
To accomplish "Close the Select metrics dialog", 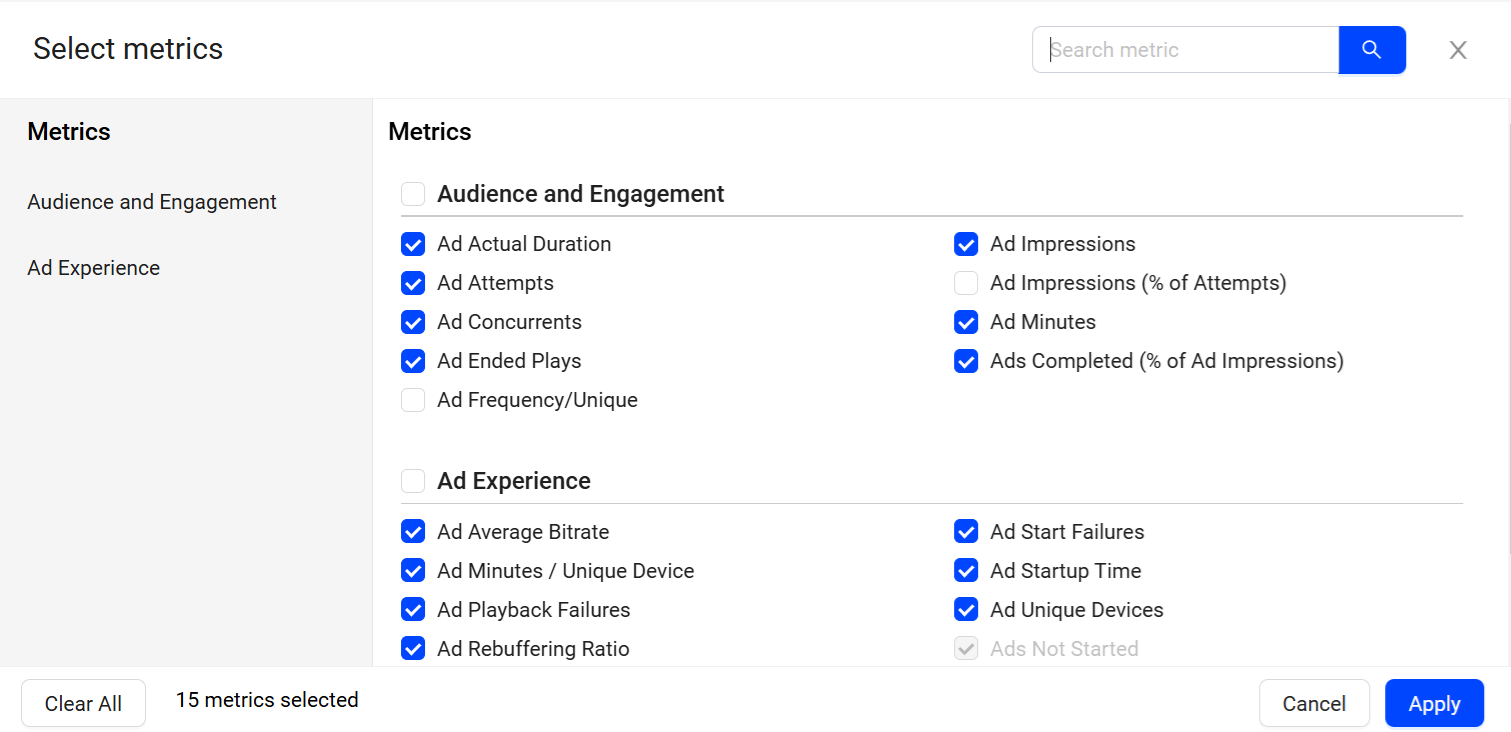I will (x=1457, y=50).
